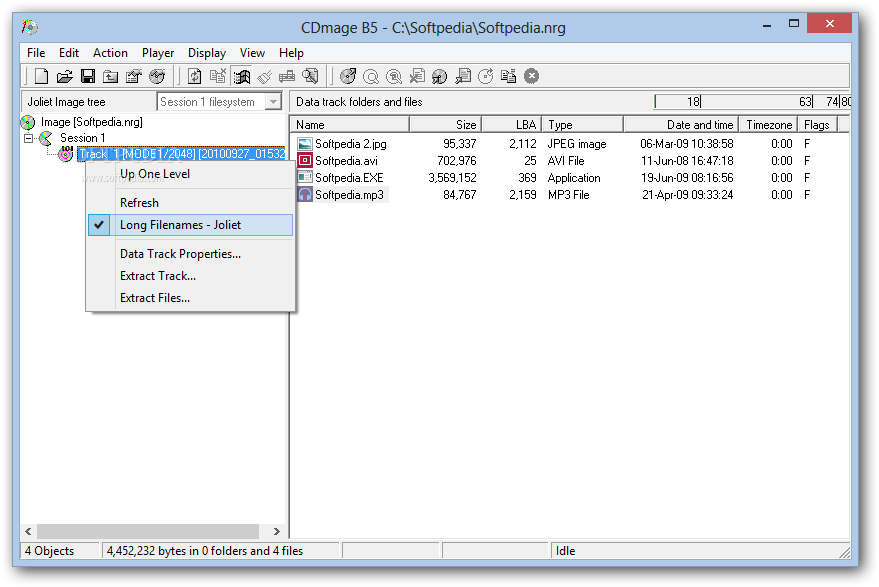Click the crossed-out document toolbar icon
This screenshot has width=879, height=587.
click(x=417, y=76)
